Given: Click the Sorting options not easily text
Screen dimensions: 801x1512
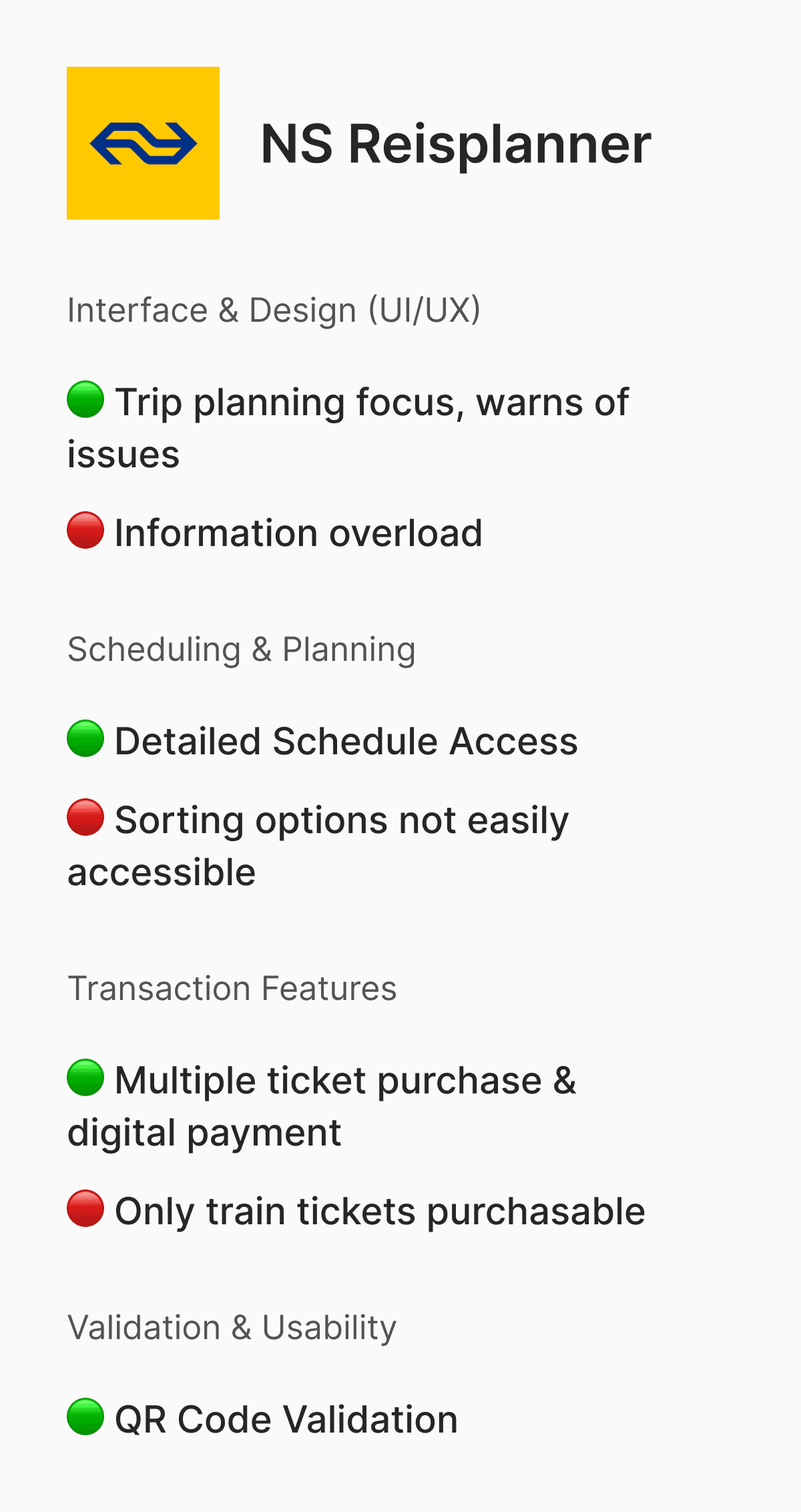Looking at the screenshot, I should pos(342,820).
